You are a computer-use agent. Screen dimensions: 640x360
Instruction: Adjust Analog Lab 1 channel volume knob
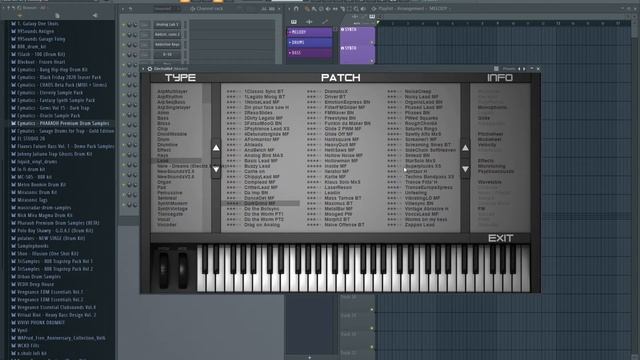[134, 25]
